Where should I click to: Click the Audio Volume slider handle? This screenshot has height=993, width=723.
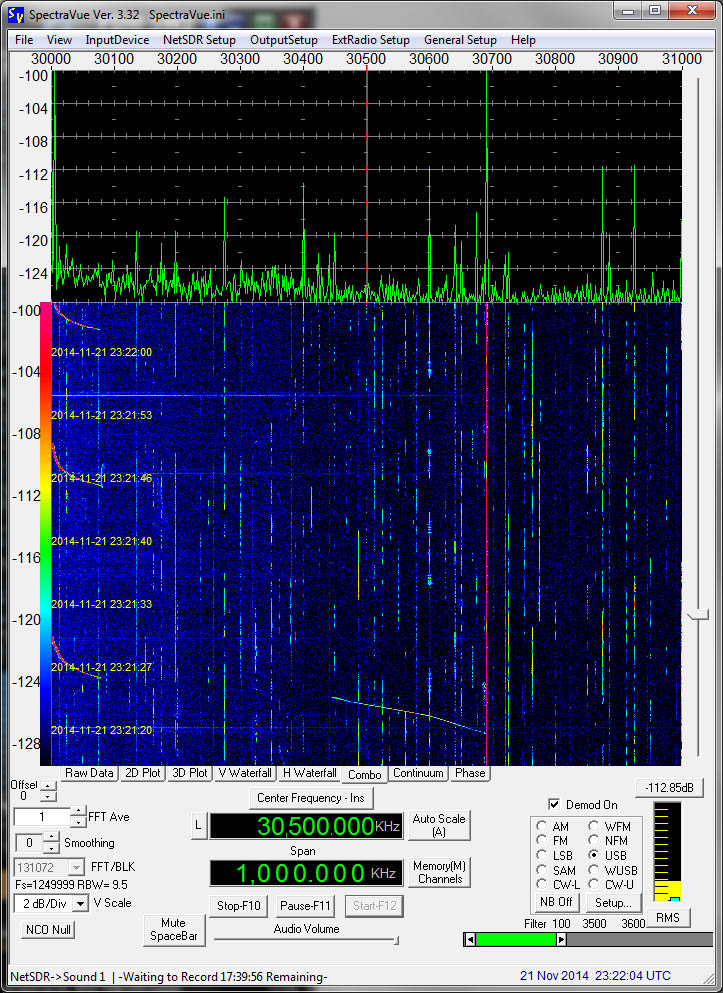pos(396,940)
